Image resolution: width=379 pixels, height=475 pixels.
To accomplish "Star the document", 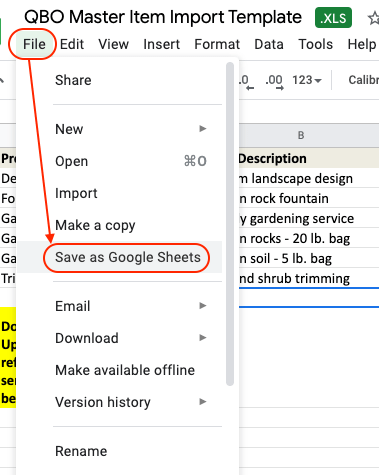I will coord(373,18).
